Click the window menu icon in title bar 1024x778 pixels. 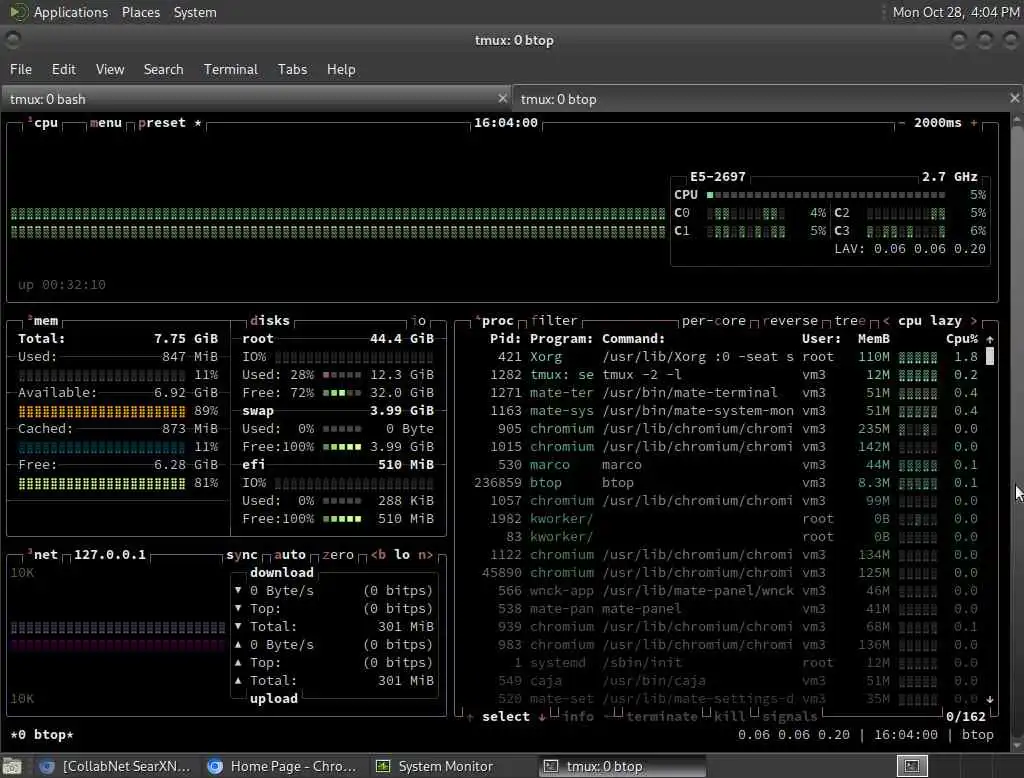click(x=12, y=40)
